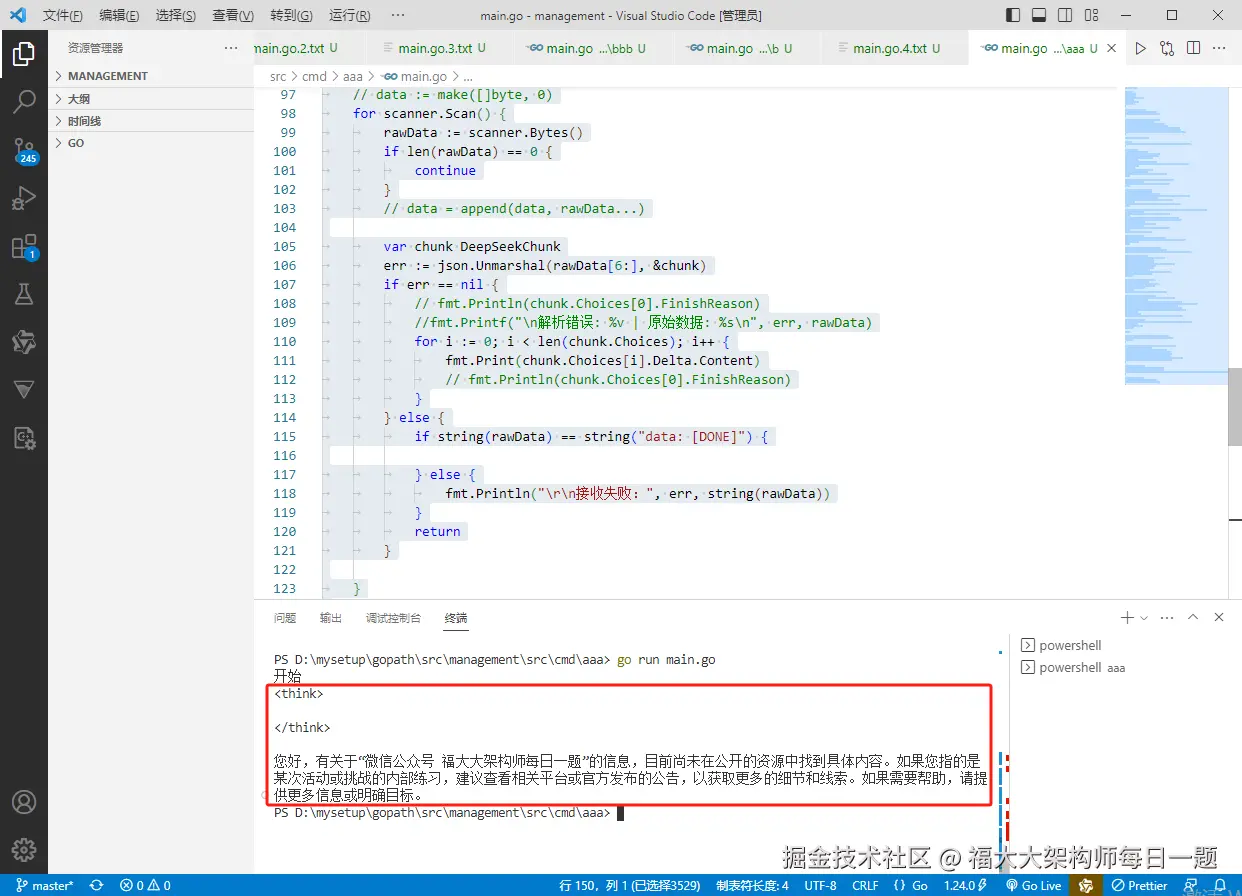Image resolution: width=1242 pixels, height=896 pixels.
Task: Toggle primary sidebar layout icon
Action: [x=1013, y=15]
